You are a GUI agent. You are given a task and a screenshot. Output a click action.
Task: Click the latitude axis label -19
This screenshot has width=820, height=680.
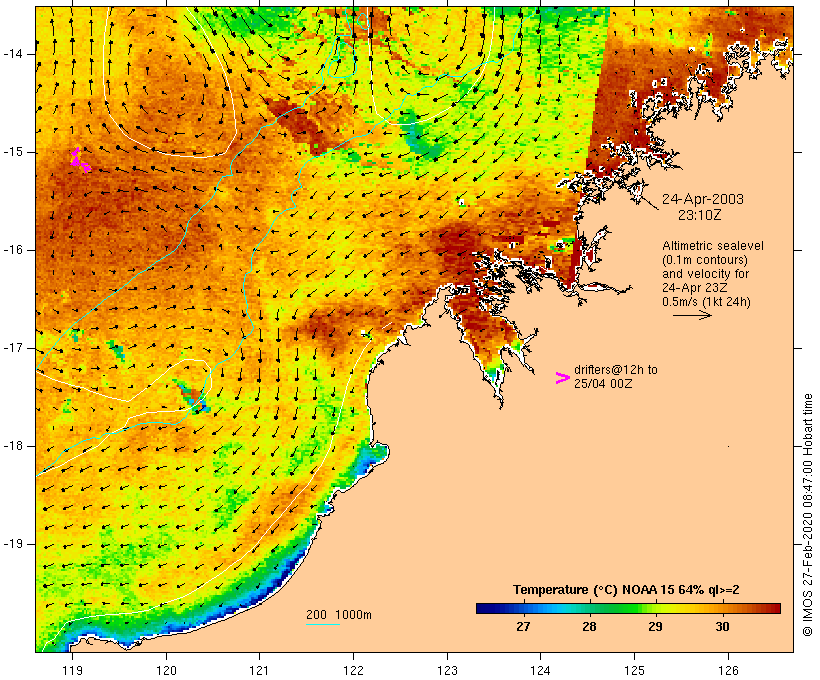(x=13, y=544)
